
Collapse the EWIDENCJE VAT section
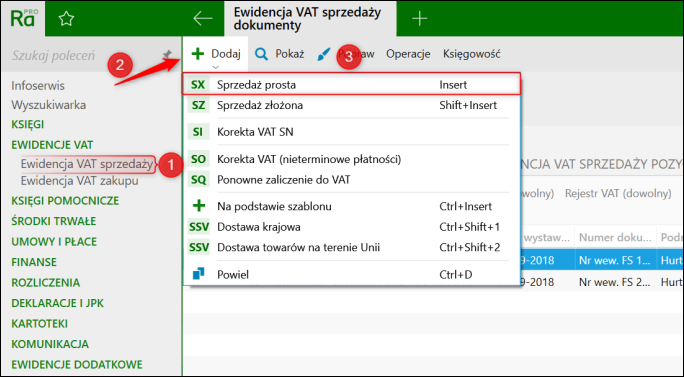point(52,145)
